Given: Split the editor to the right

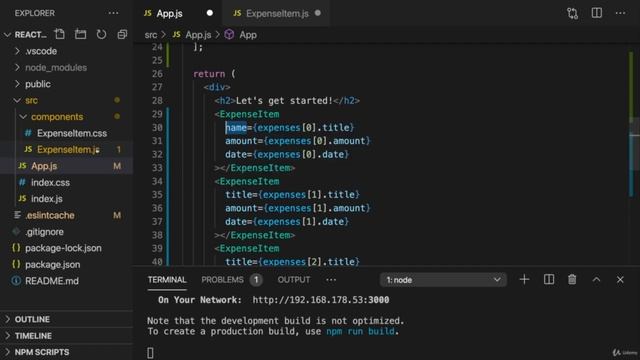Looking at the screenshot, I should click(x=597, y=13).
